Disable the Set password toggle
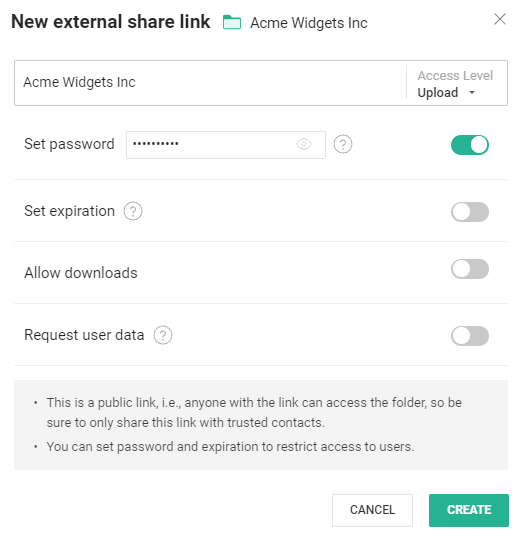The width and height of the screenshot is (526, 542). [470, 145]
